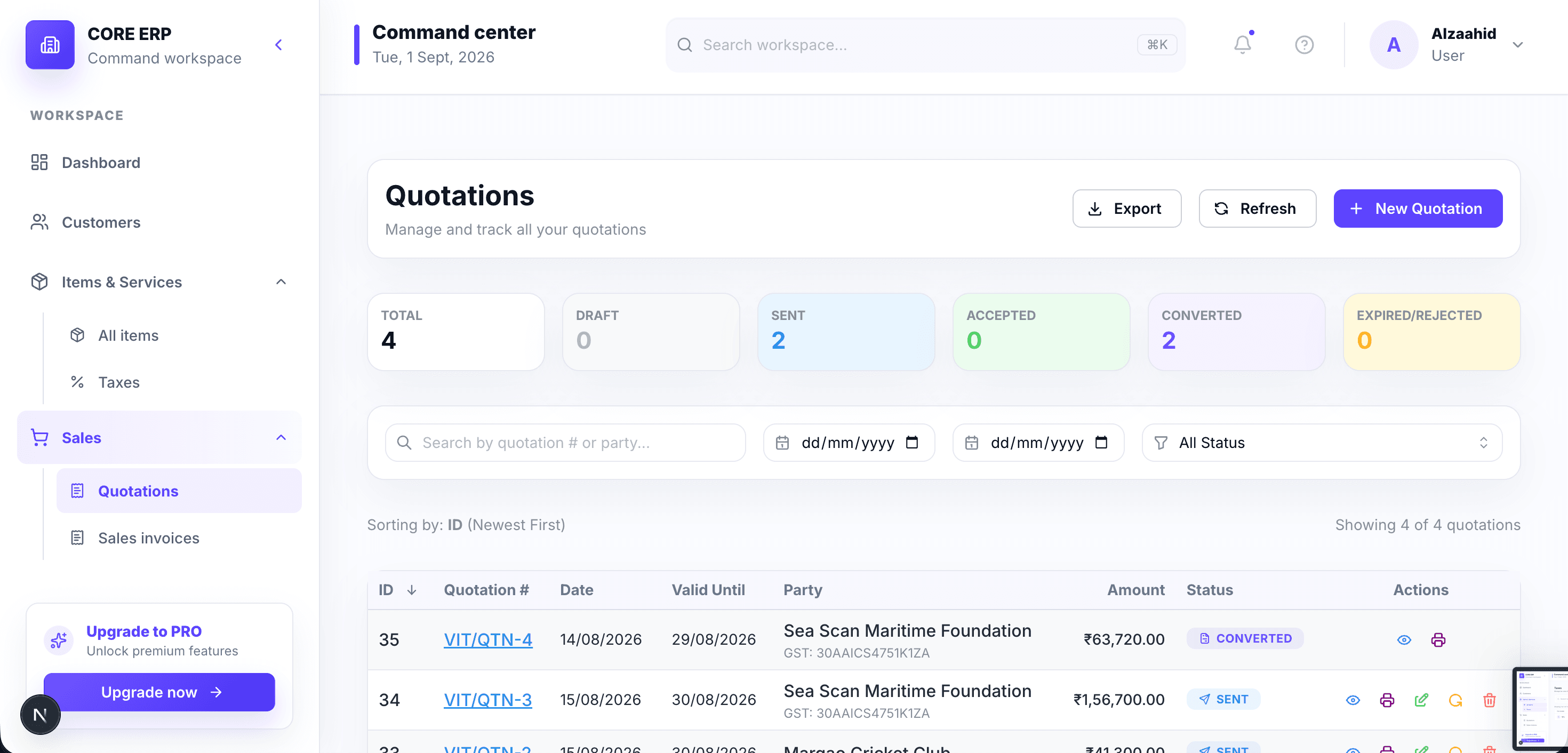Screen dimensions: 1568x753
Task: Click the round N badge icon
Action: coord(40,715)
